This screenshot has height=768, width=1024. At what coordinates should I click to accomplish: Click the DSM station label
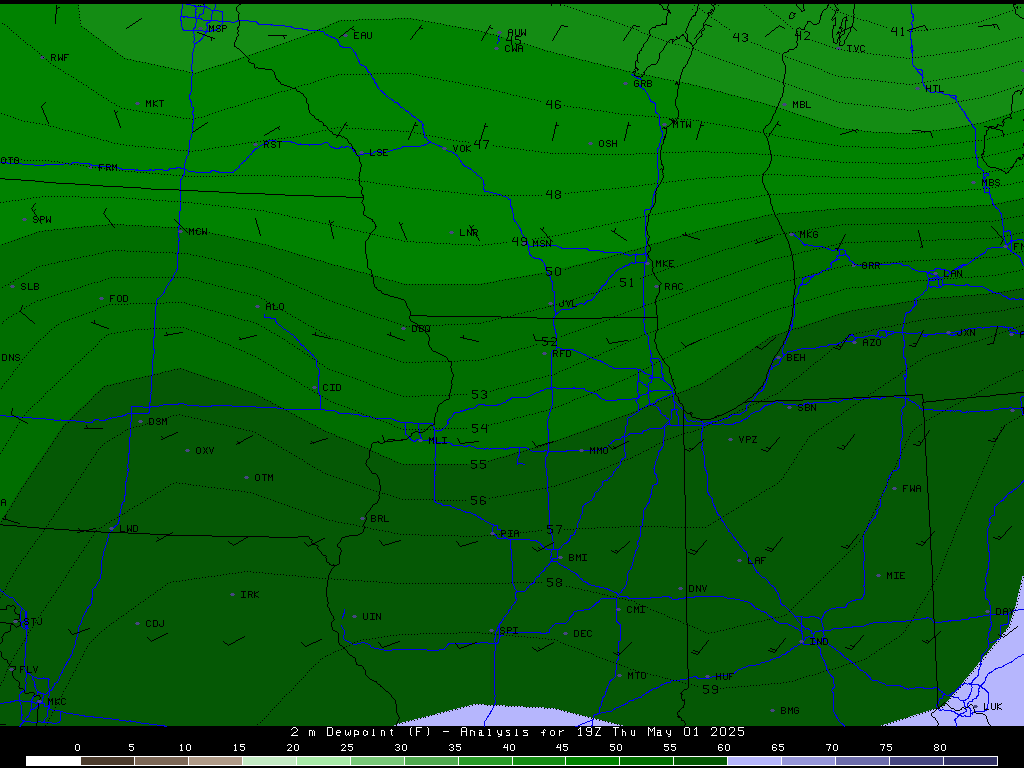click(x=158, y=421)
